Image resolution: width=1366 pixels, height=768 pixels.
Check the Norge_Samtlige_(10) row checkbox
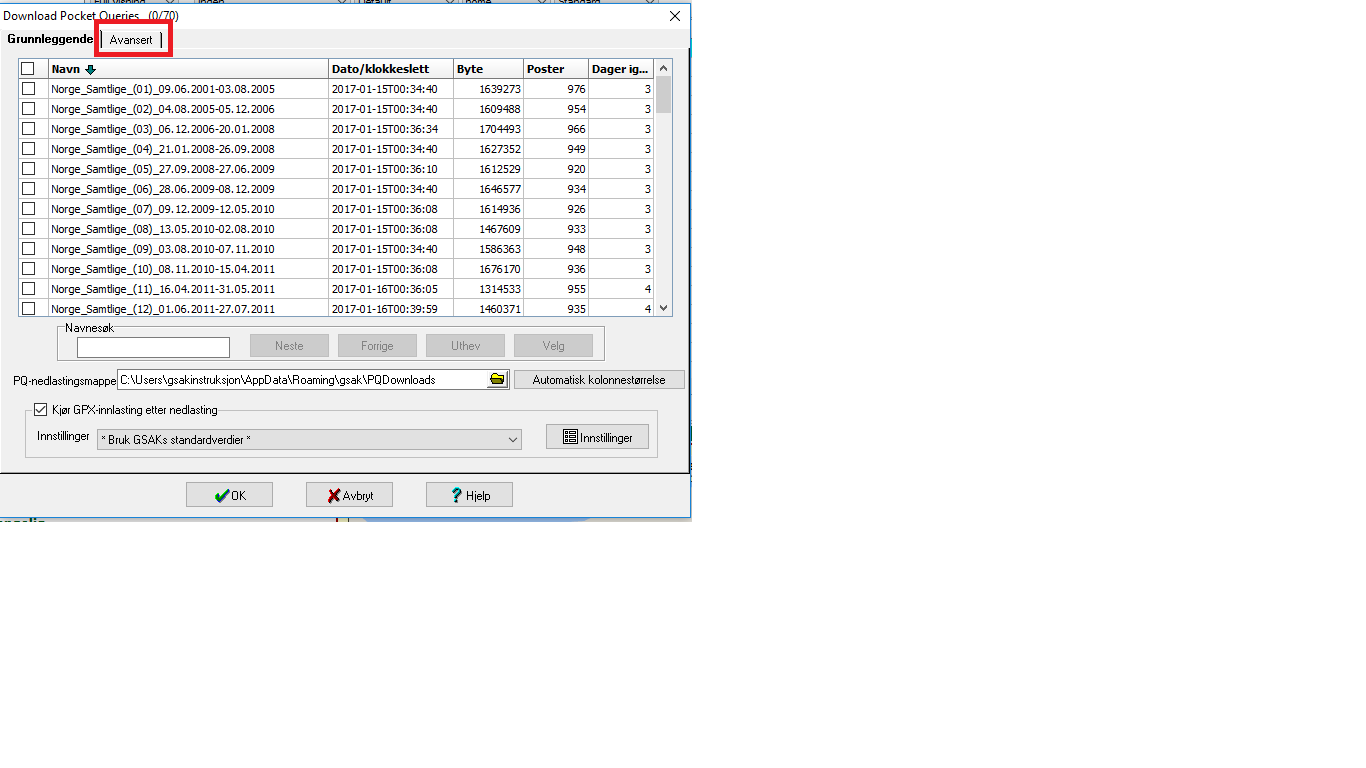tap(28, 269)
